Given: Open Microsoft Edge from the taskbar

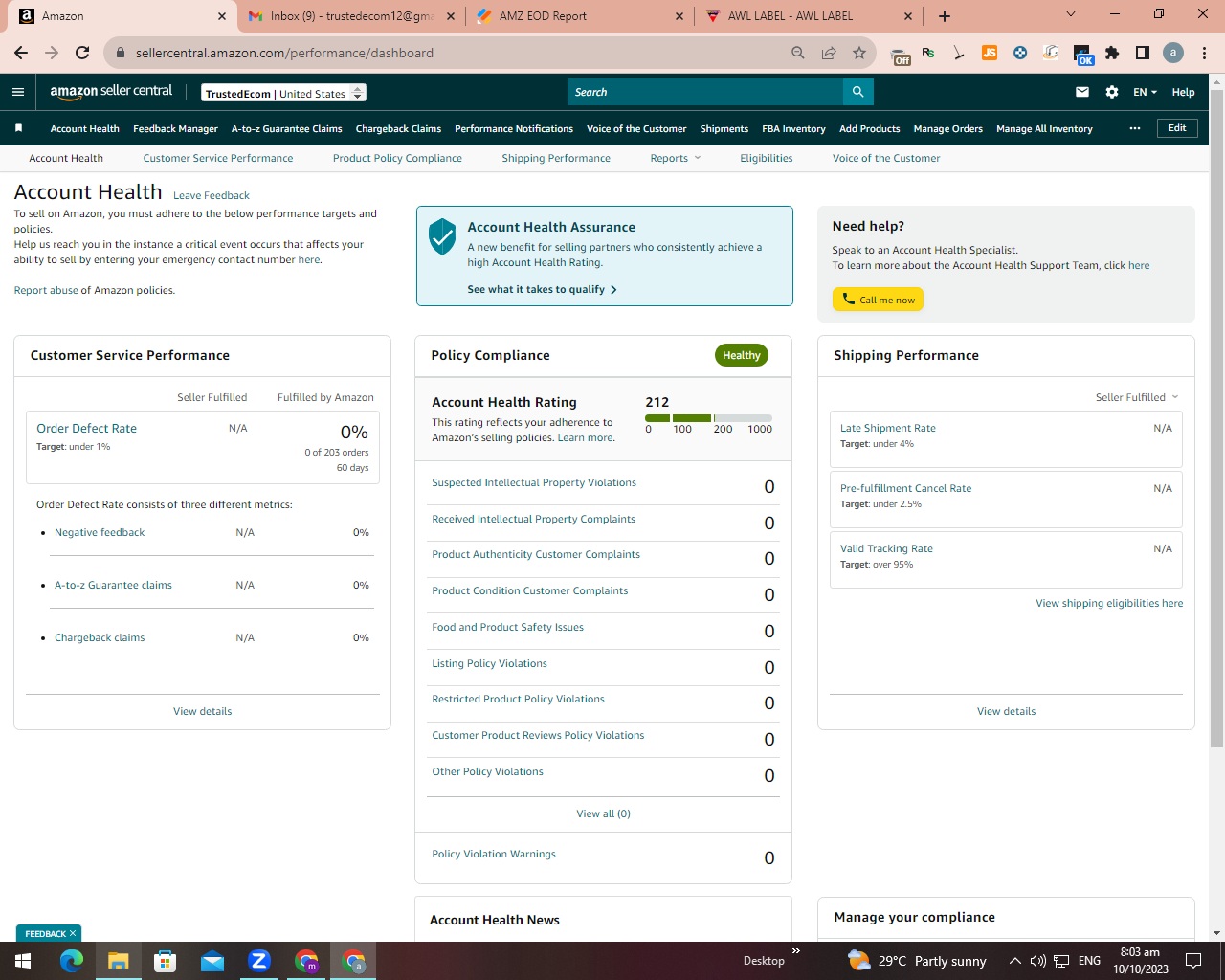Looking at the screenshot, I should 72,961.
